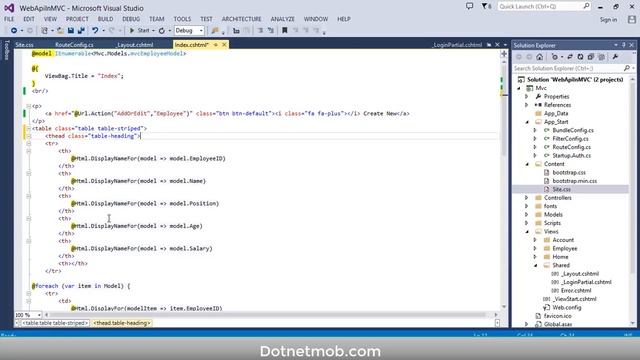640x360 pixels.
Task: Open the ARCHITECTURE menu
Action: (242, 19)
